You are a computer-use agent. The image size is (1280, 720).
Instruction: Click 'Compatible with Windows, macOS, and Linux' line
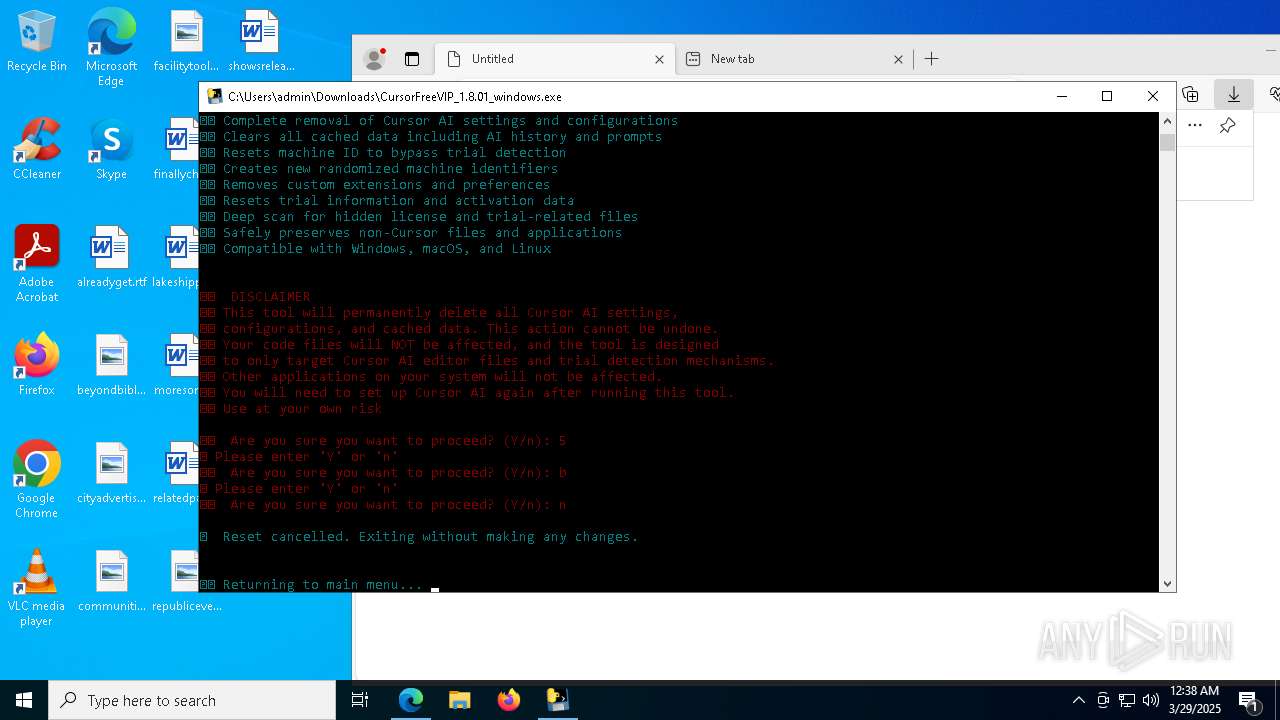(x=387, y=249)
